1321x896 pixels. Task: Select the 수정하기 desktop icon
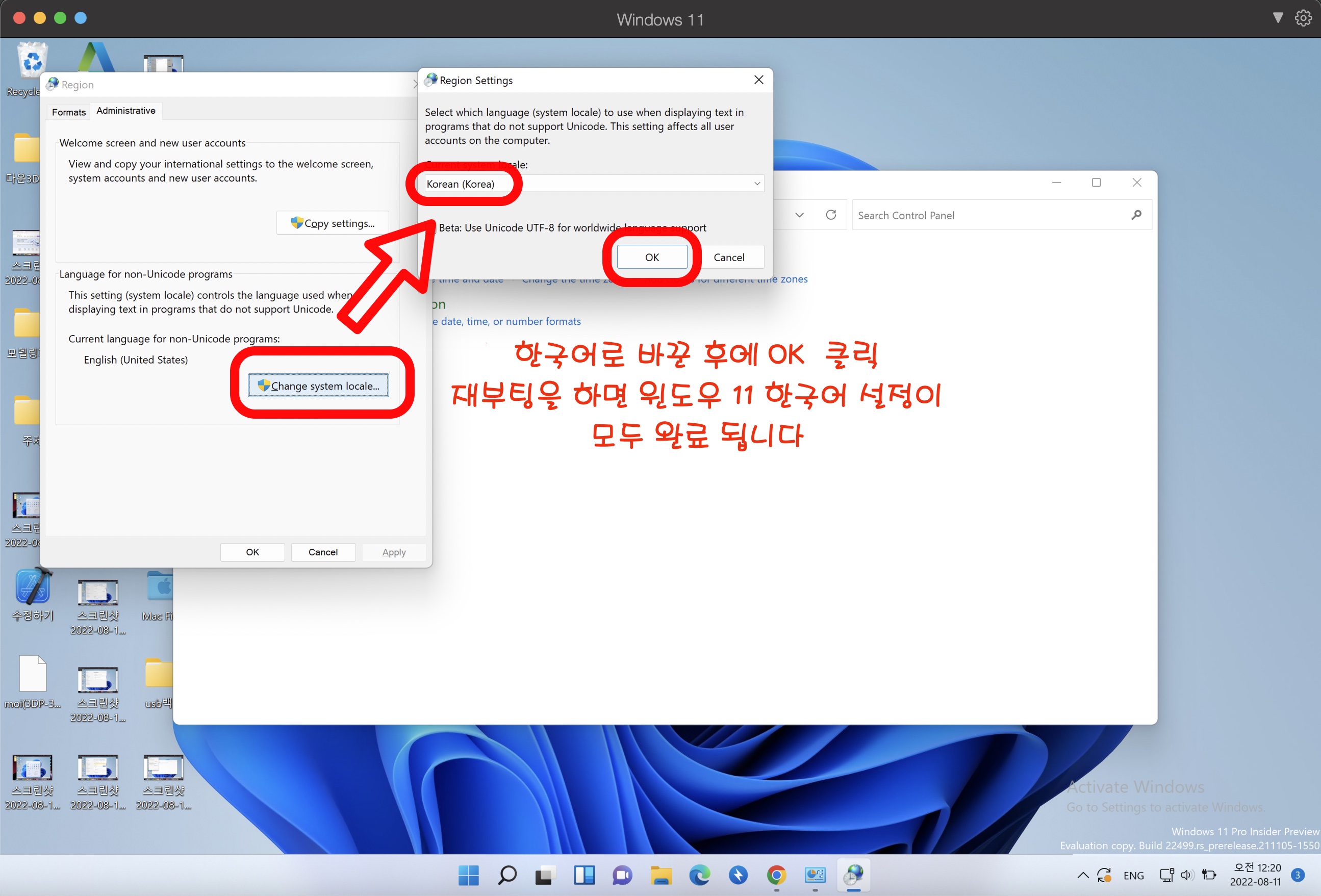(33, 594)
